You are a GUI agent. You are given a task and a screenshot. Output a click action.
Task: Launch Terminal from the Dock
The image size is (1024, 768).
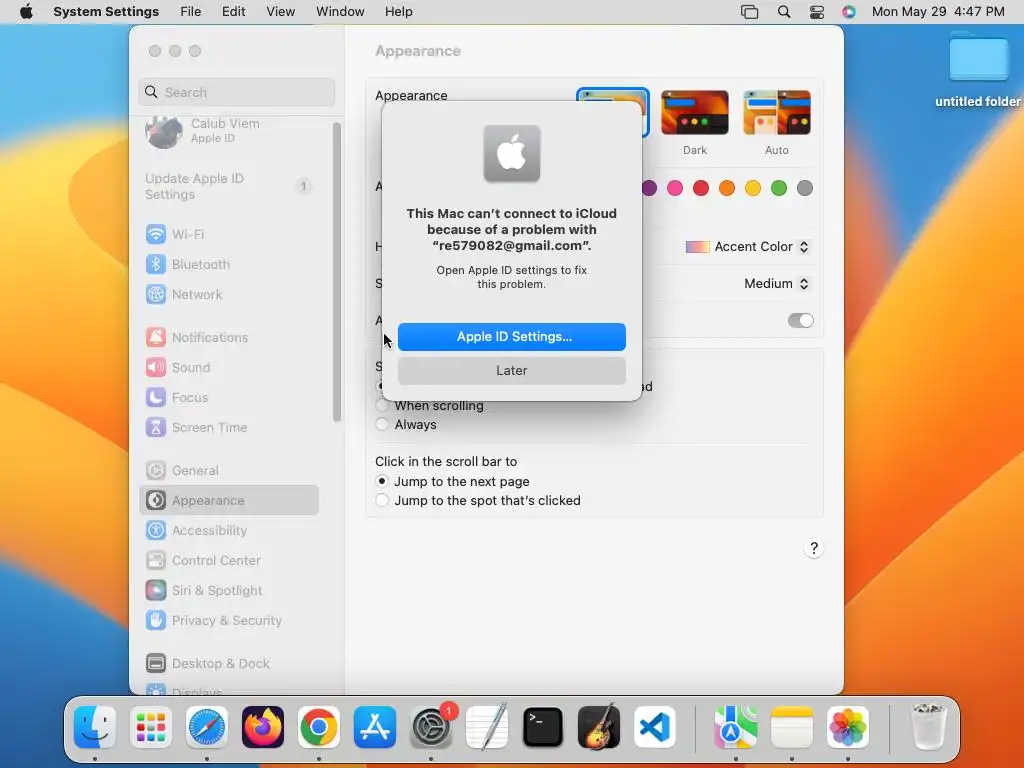(x=543, y=727)
